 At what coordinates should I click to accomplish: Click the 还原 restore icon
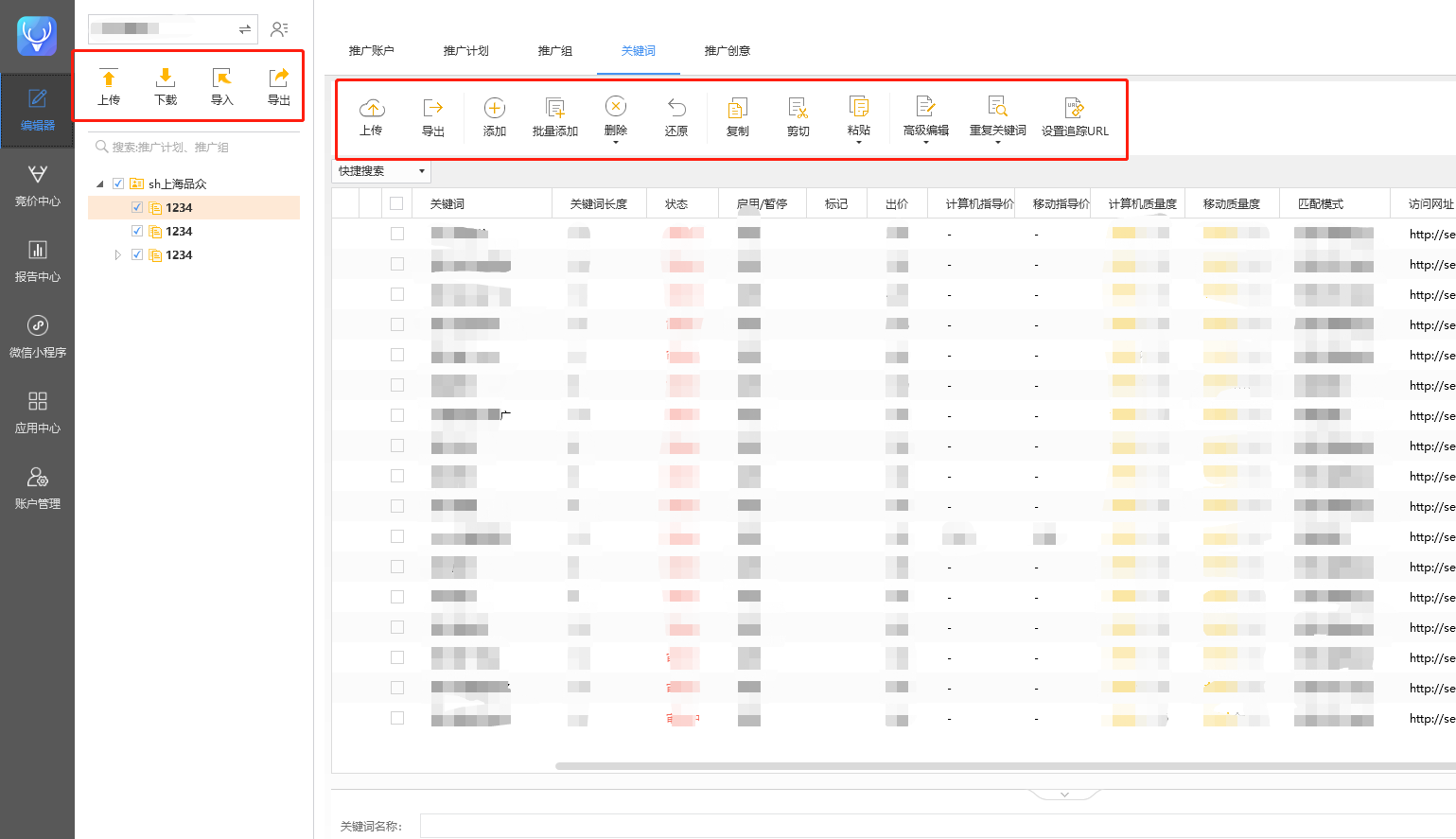click(x=676, y=108)
